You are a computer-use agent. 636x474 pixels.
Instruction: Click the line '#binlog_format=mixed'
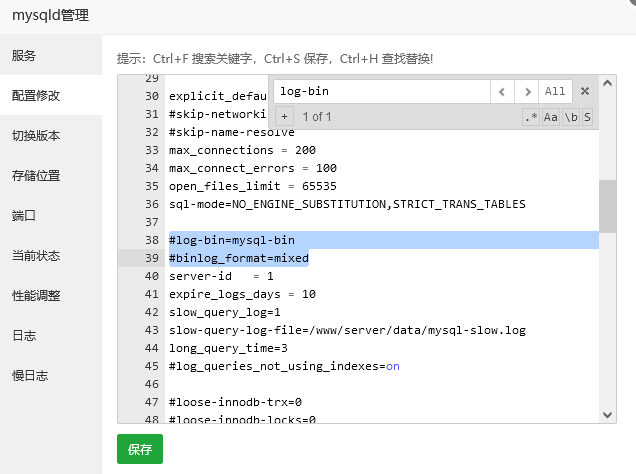(239, 258)
